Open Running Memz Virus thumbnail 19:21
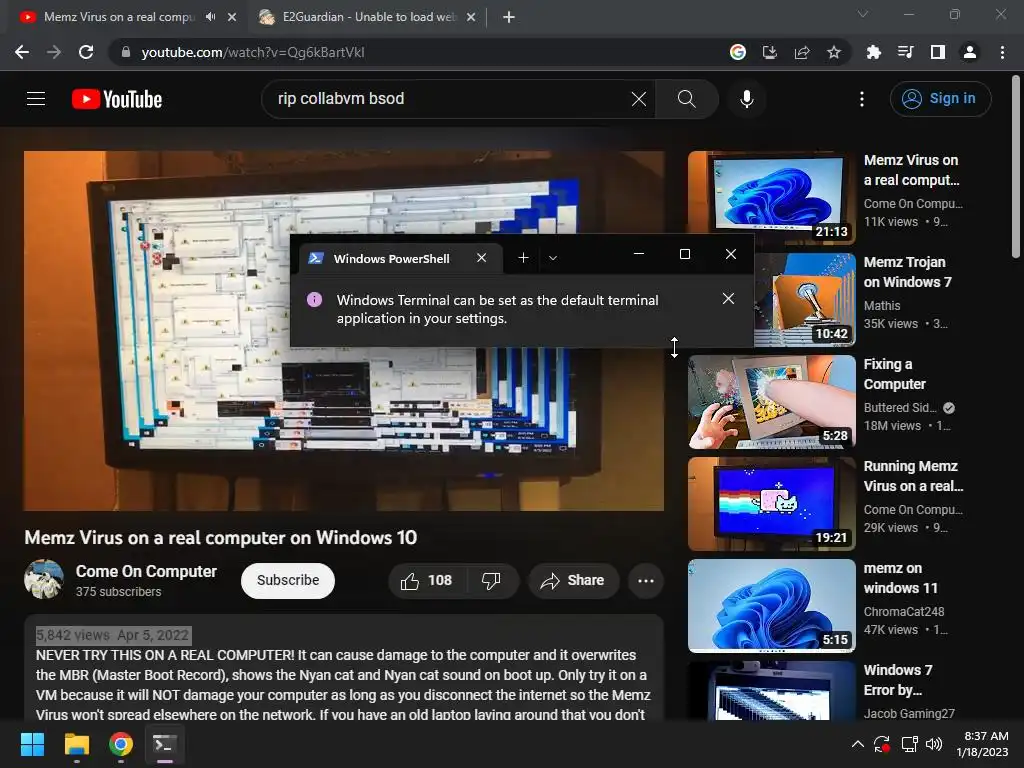1024x768 pixels. (772, 504)
